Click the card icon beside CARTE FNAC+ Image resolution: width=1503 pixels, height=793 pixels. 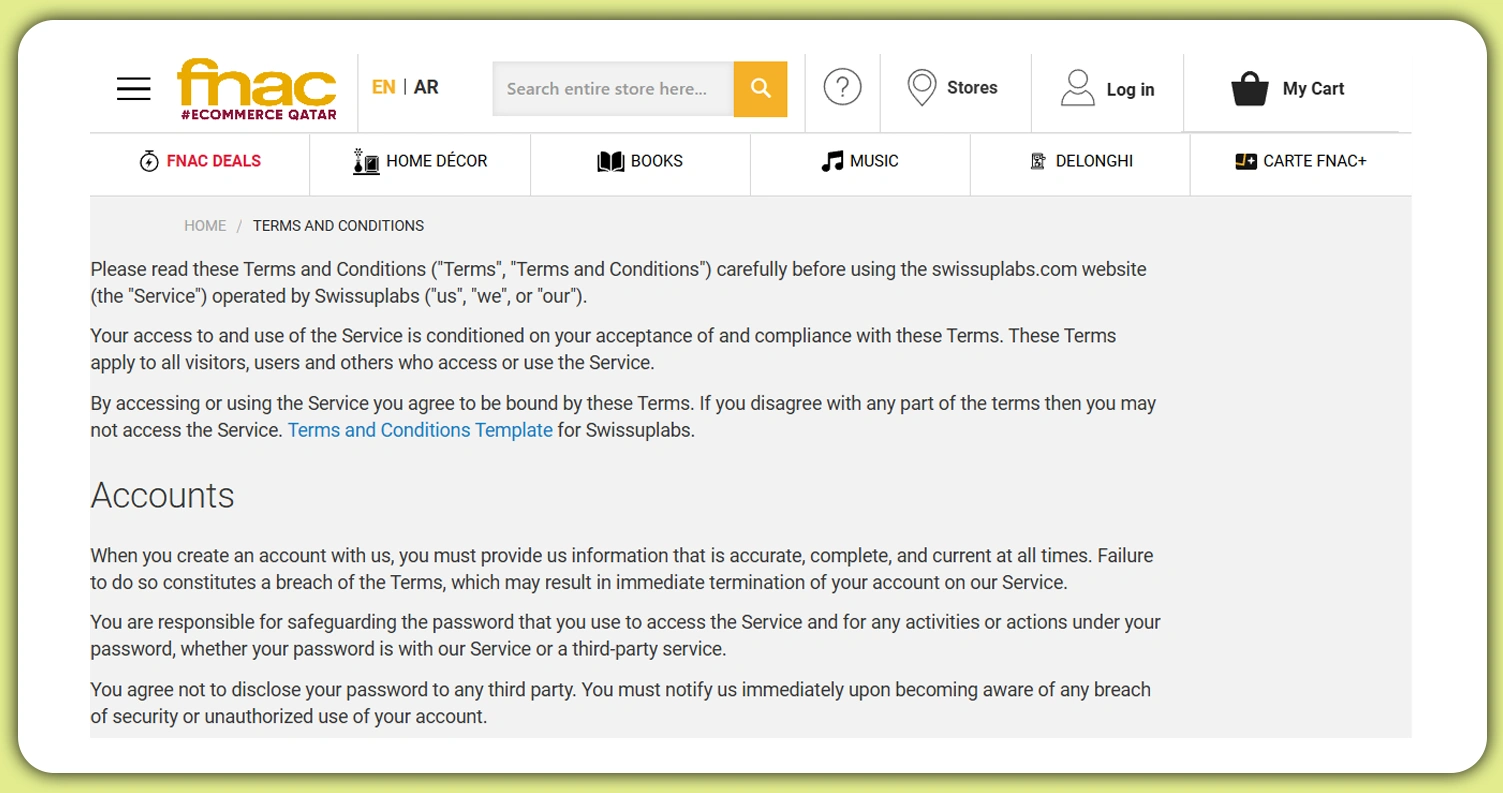tap(1247, 160)
